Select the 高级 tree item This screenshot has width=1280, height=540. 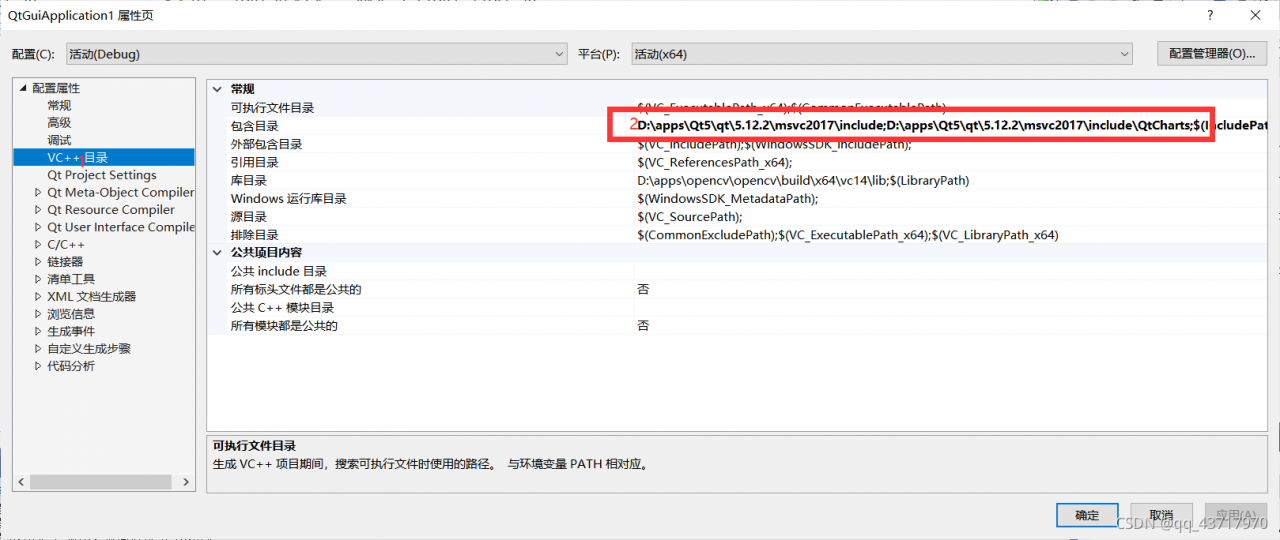click(59, 123)
